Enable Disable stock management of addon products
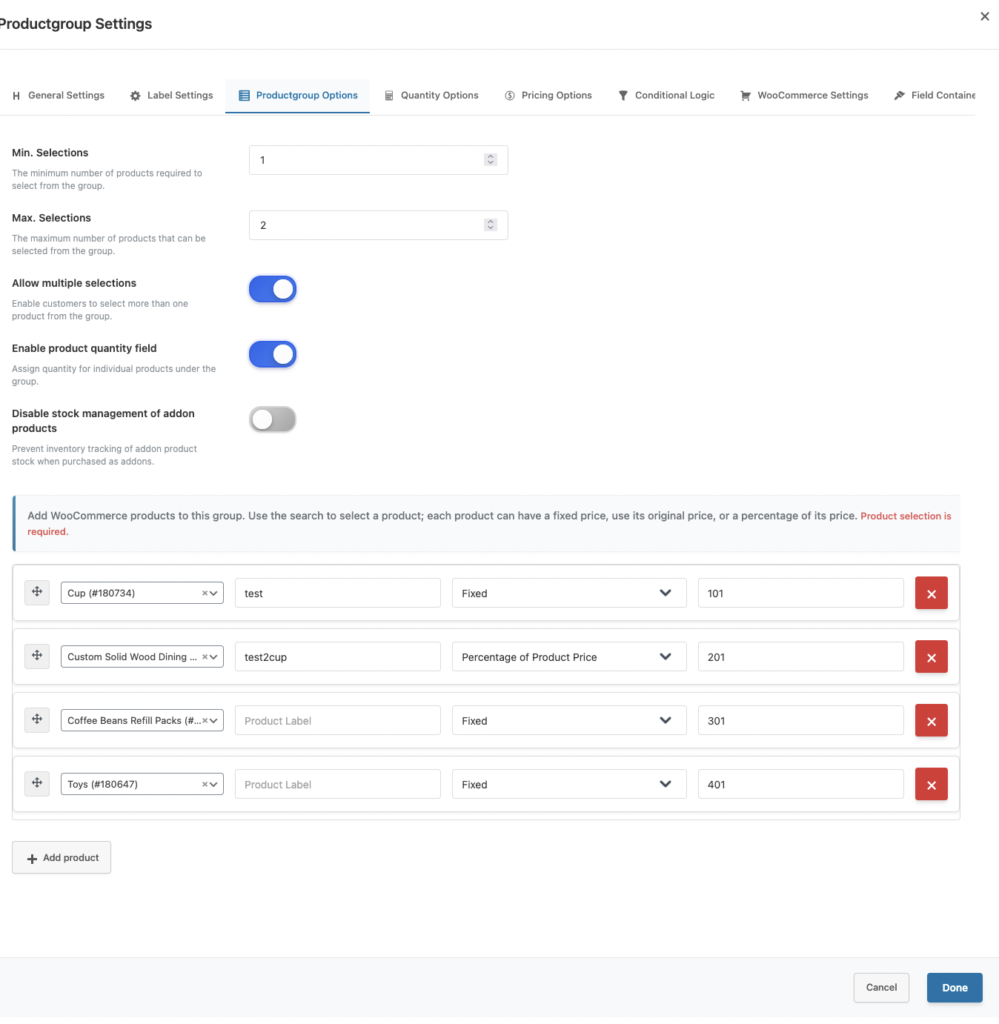The width and height of the screenshot is (999, 1024). [x=272, y=419]
